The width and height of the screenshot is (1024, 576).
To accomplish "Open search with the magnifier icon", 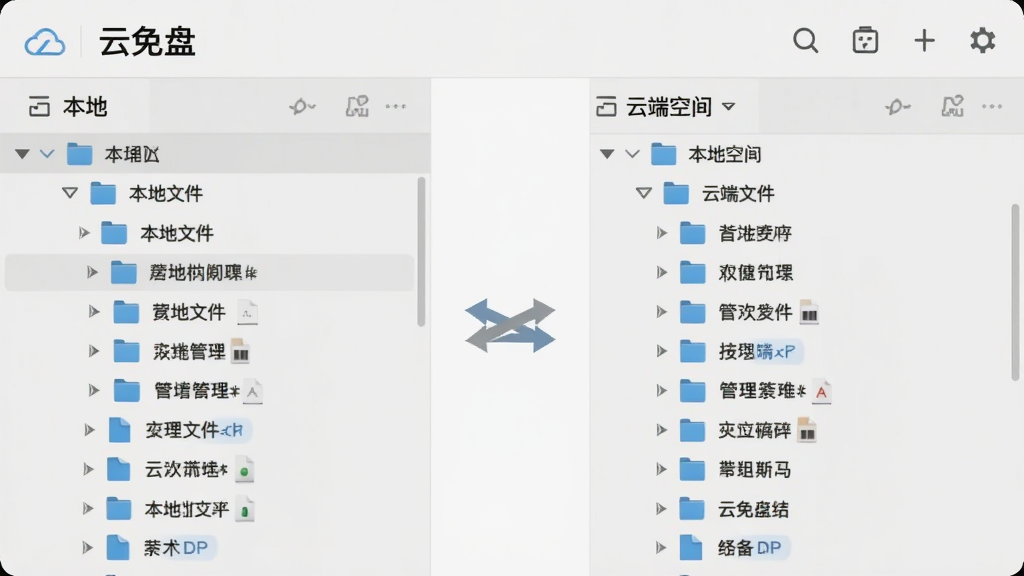I will (806, 40).
